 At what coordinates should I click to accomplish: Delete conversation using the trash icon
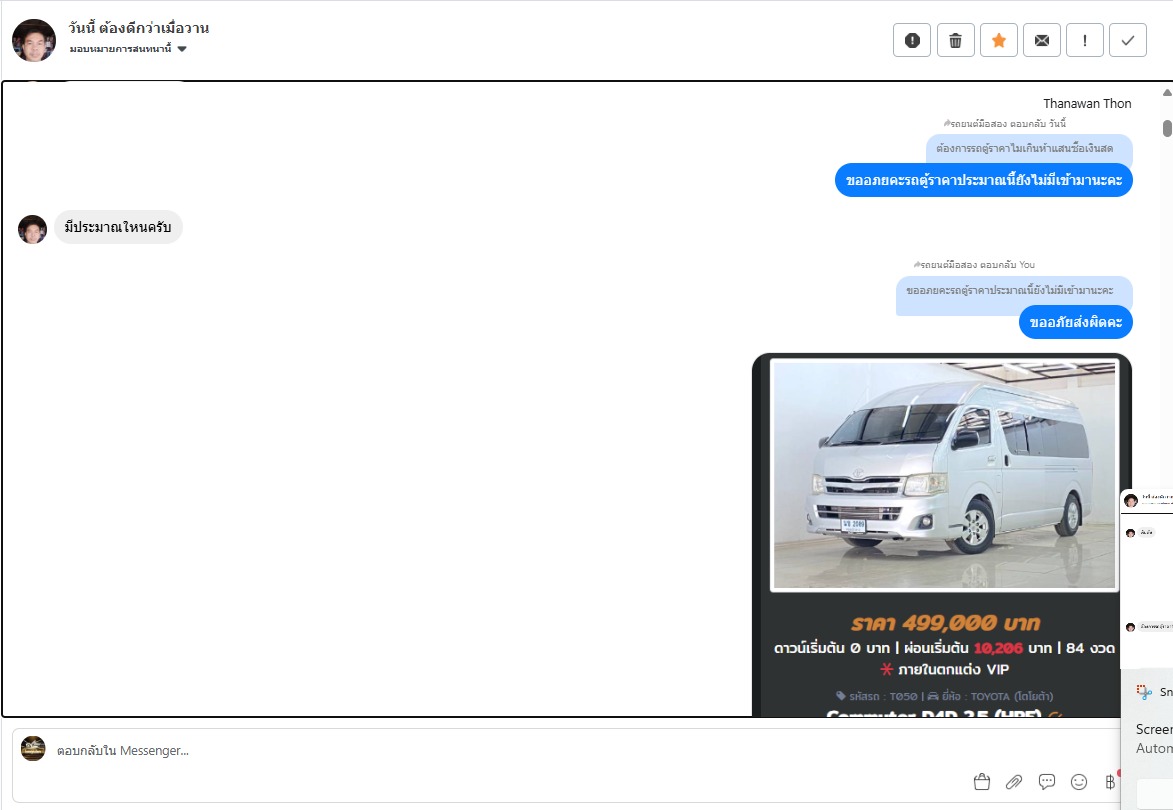pos(955,40)
